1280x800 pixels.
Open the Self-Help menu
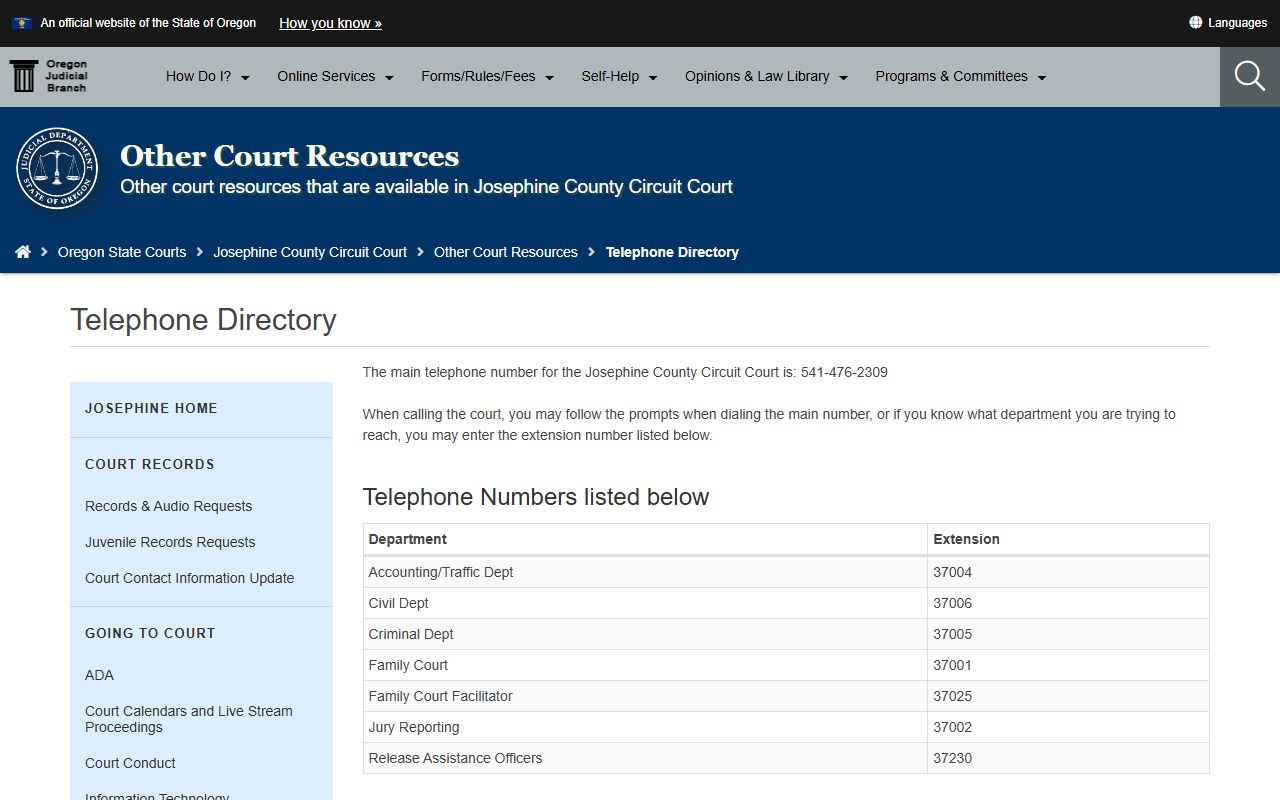tap(620, 76)
